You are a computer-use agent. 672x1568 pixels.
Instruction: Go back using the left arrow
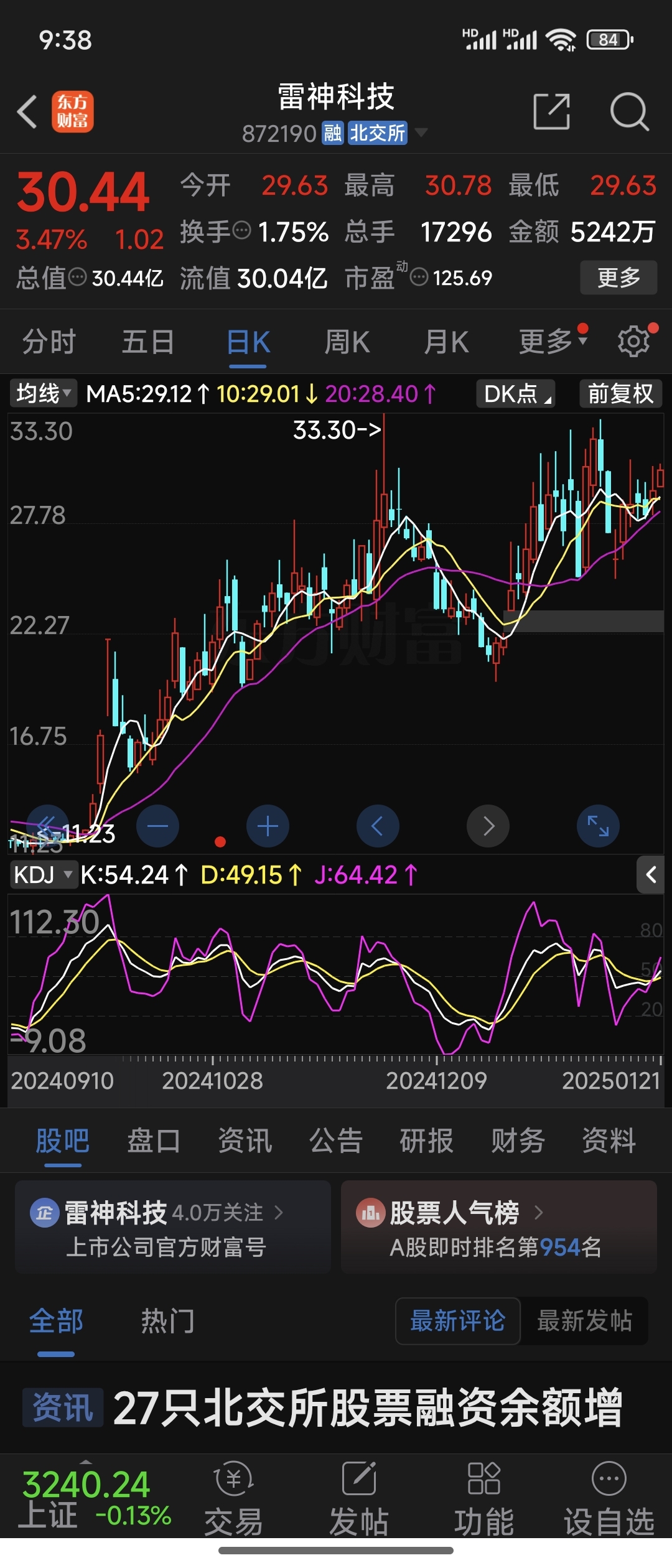coord(27,112)
